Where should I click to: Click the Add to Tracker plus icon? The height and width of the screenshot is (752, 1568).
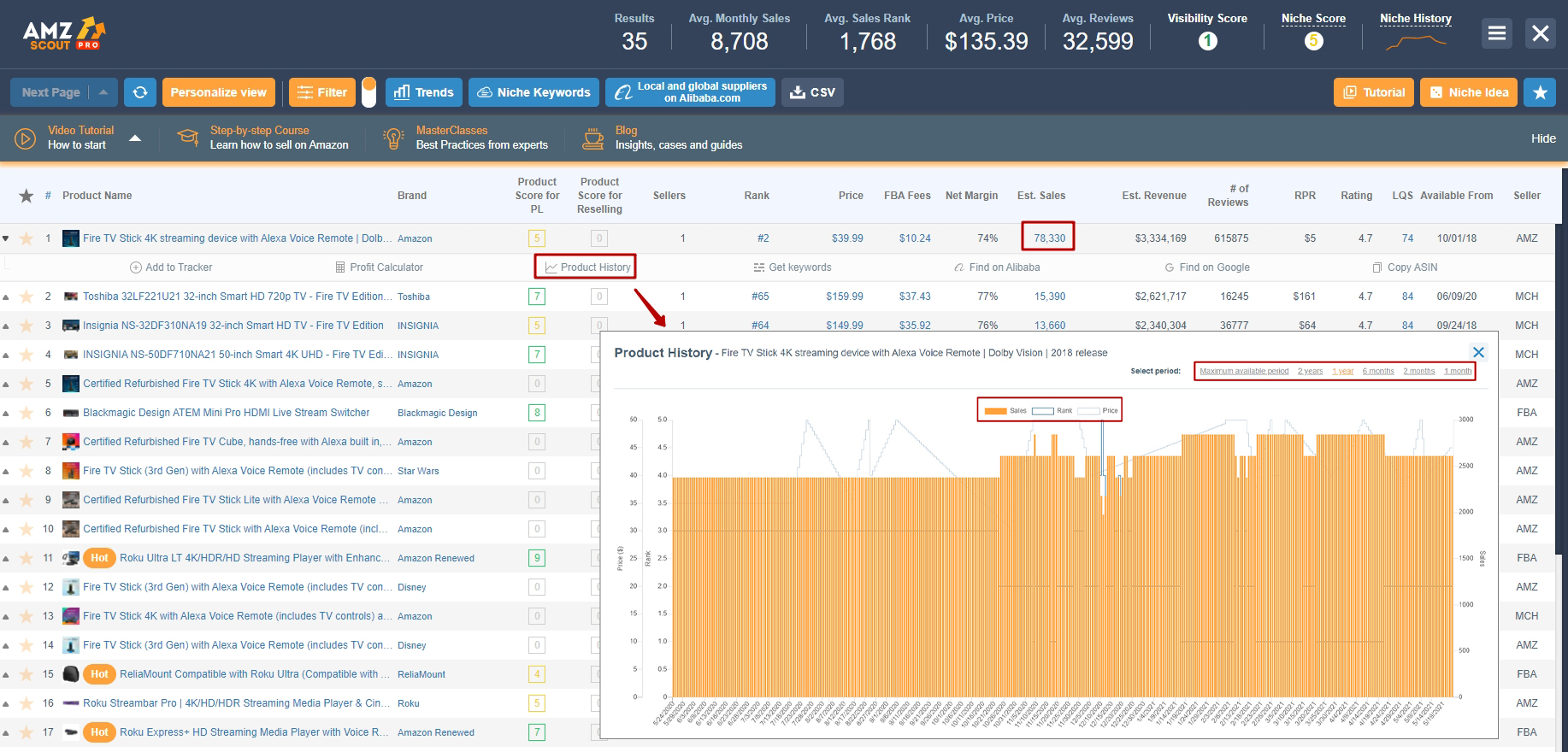135,267
